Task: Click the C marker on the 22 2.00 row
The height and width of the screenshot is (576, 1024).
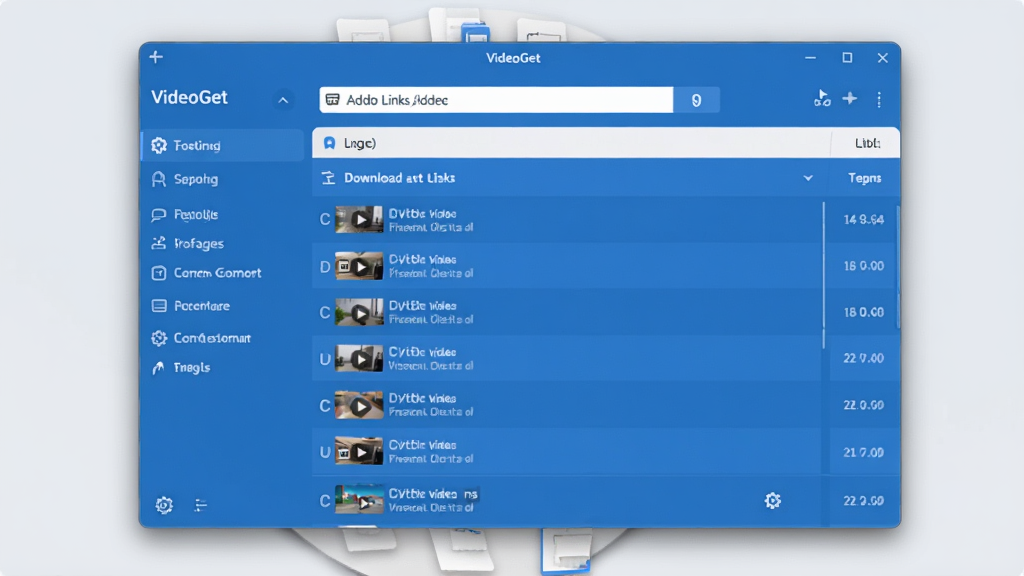Action: [325, 501]
